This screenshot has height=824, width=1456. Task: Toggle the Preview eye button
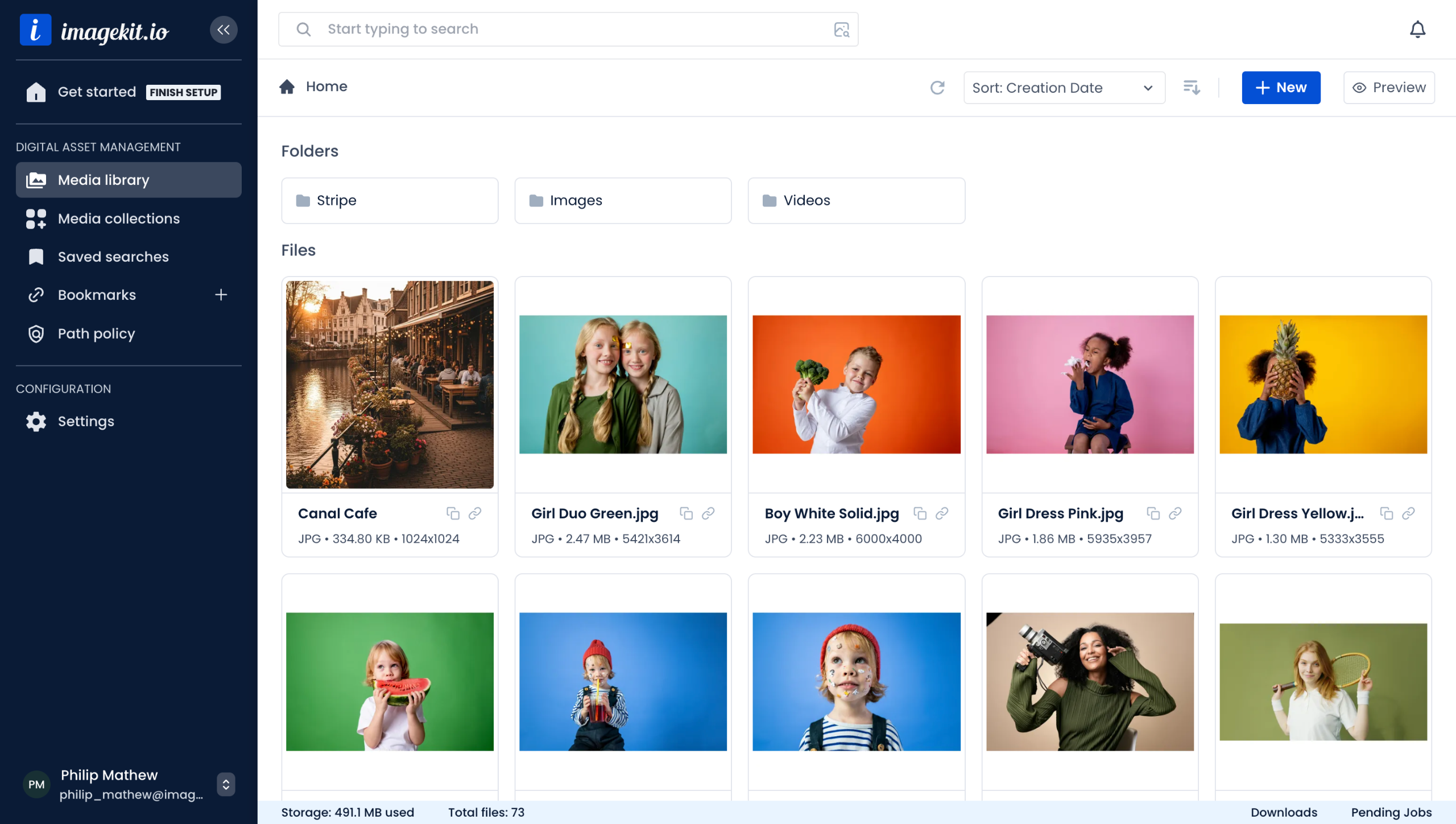(1388, 88)
